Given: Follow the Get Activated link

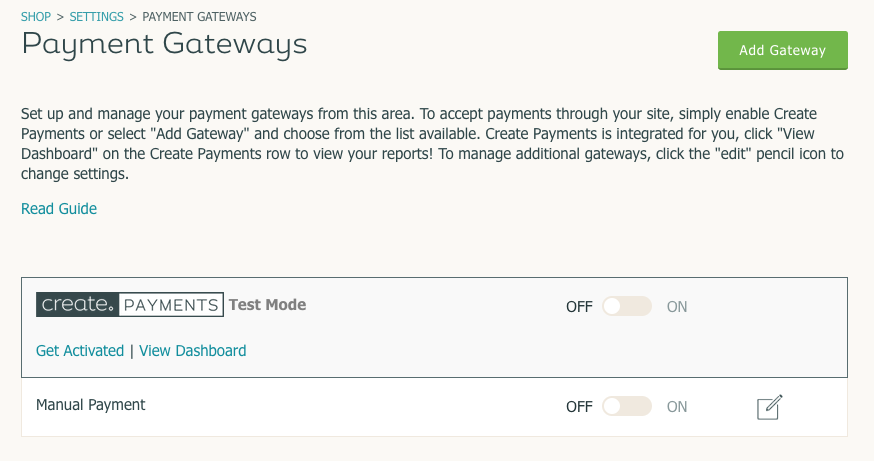Looking at the screenshot, I should pyautogui.click(x=80, y=351).
